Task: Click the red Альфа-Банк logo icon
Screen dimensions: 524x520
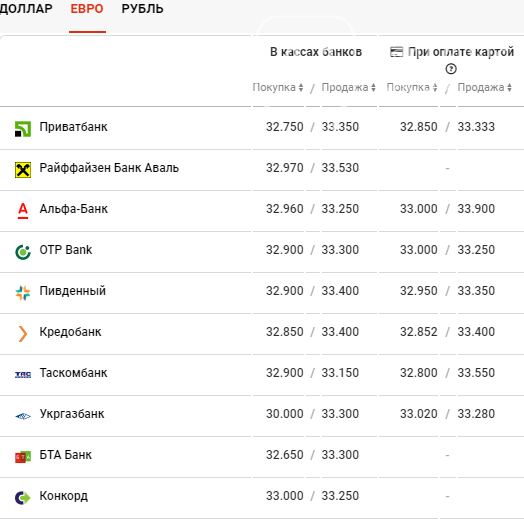Action: (x=23, y=211)
